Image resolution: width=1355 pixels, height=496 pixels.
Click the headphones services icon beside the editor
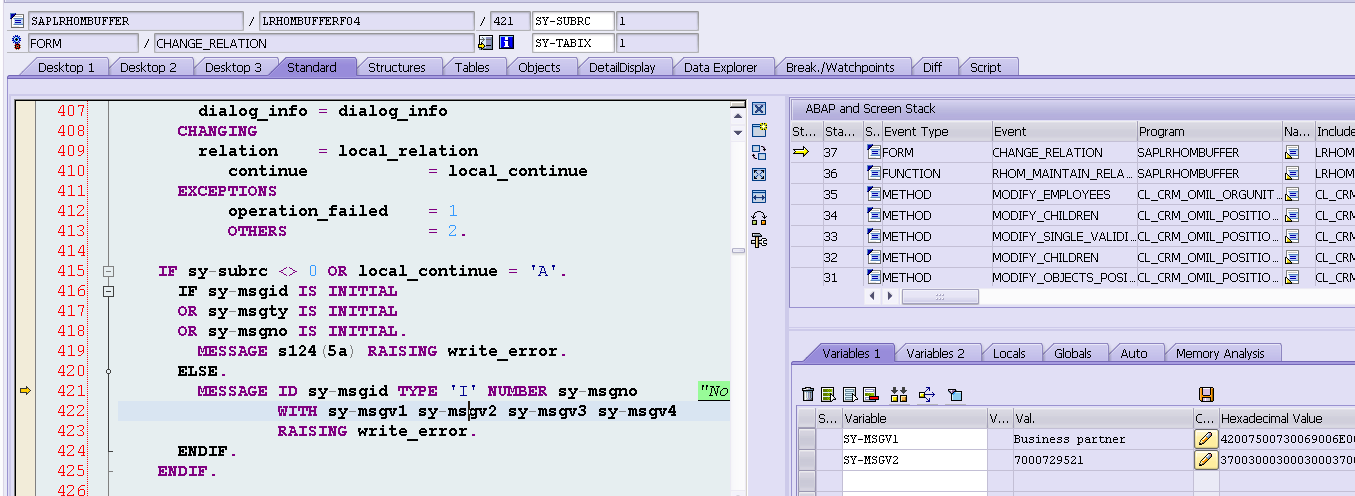759,218
